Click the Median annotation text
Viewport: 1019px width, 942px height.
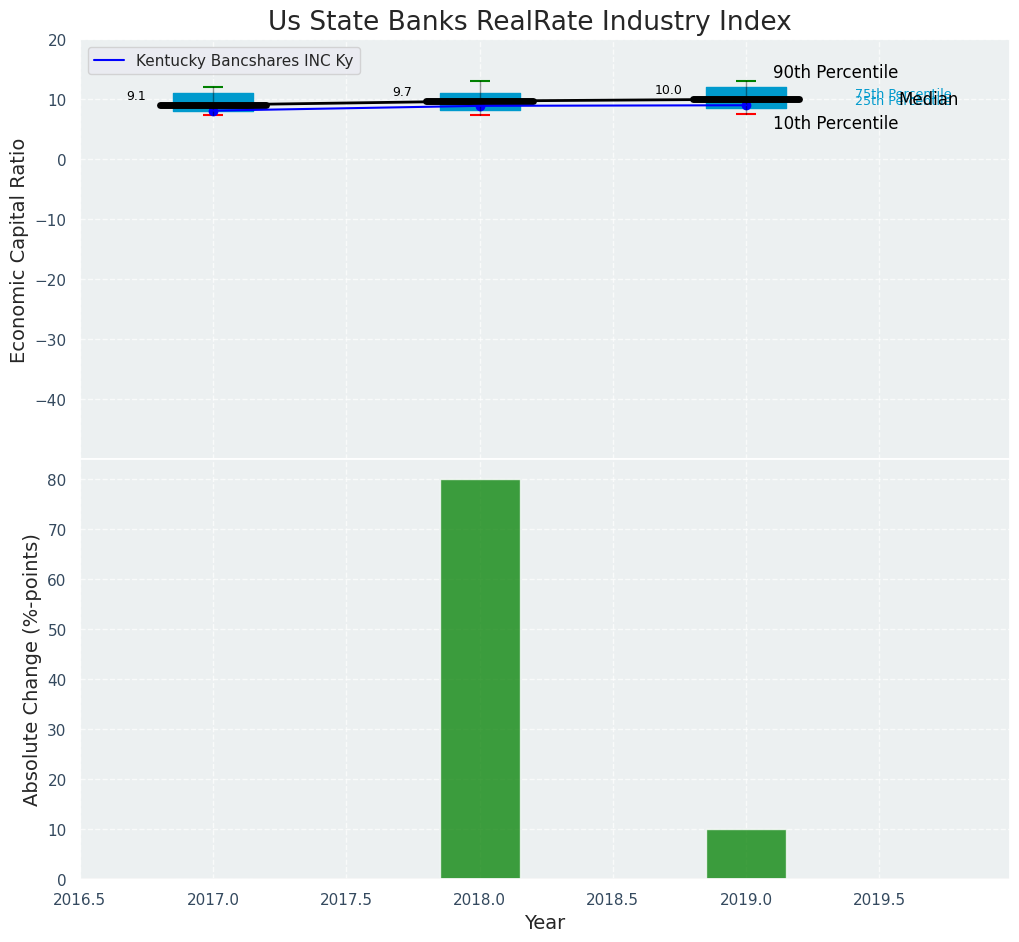pos(930,100)
